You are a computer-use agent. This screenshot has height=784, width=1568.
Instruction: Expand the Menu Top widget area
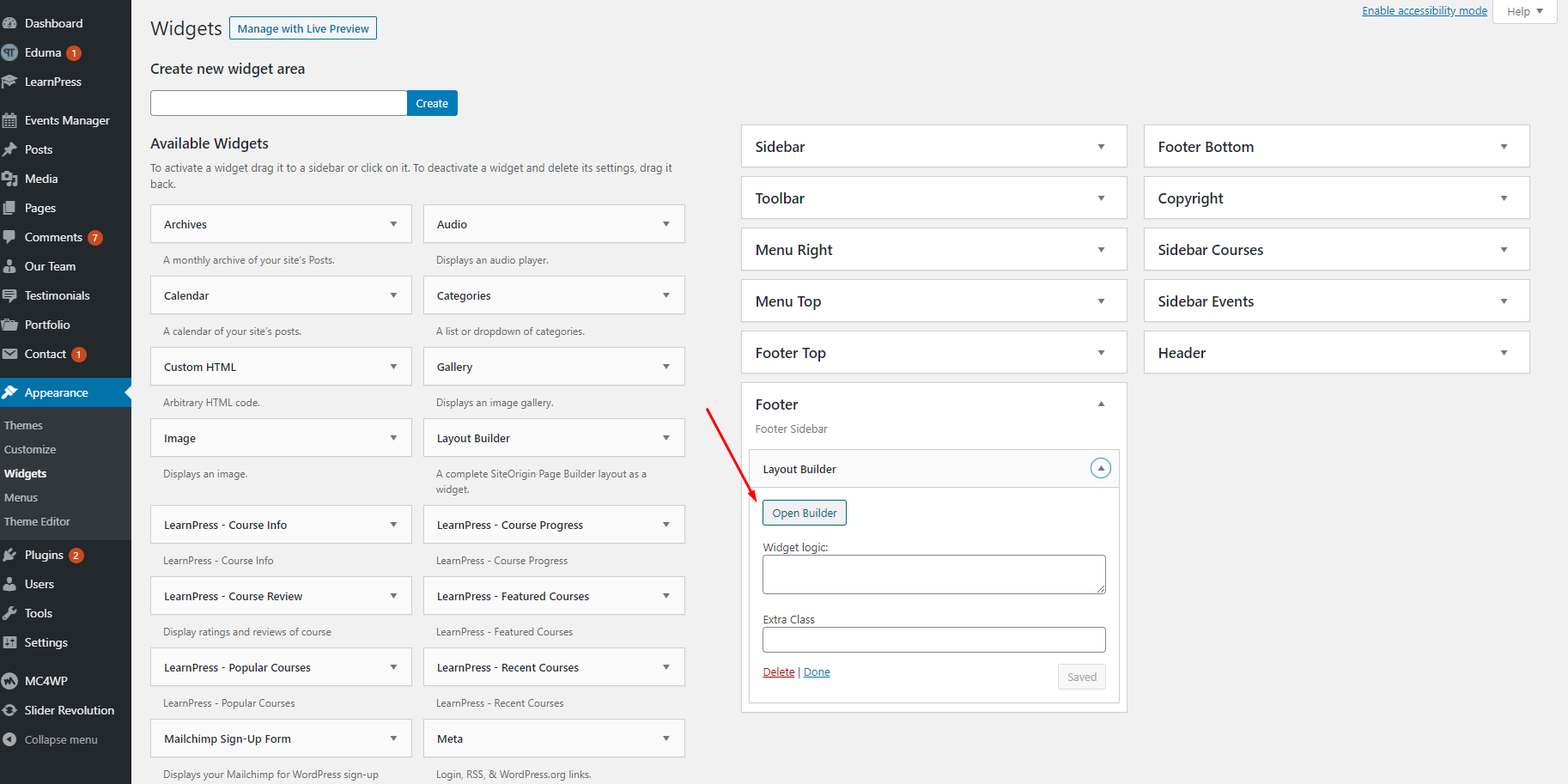point(1101,301)
